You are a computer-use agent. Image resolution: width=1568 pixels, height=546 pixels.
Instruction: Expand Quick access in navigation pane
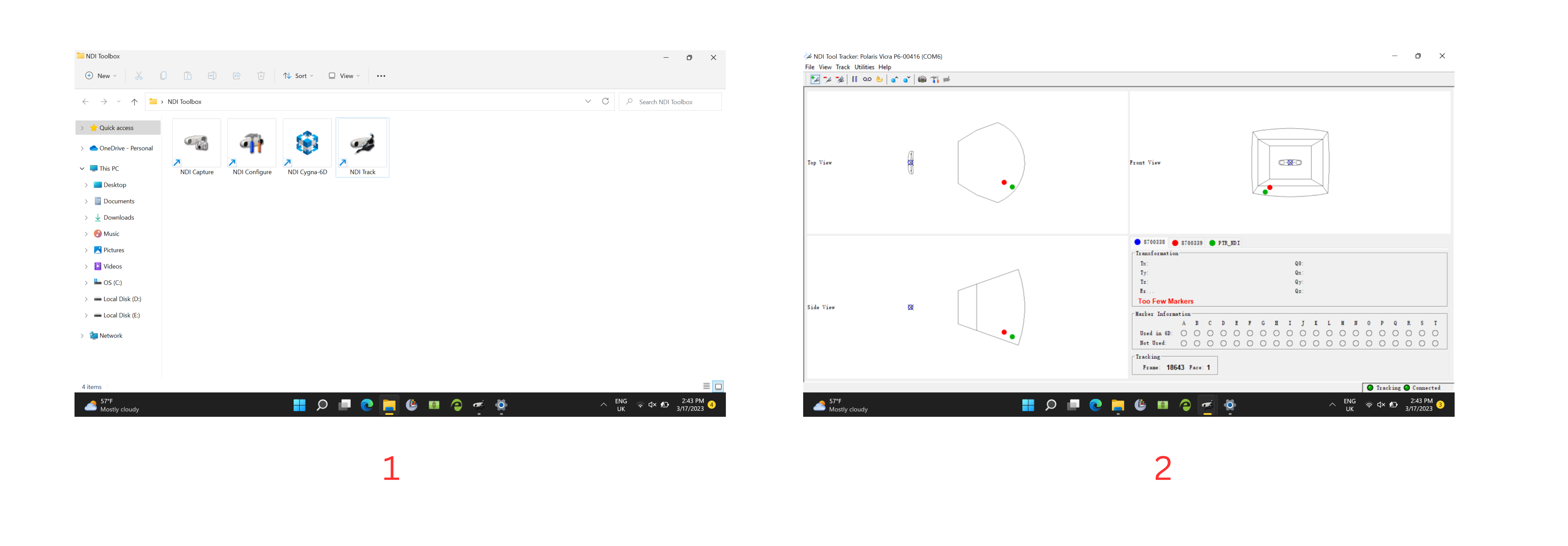click(x=82, y=128)
